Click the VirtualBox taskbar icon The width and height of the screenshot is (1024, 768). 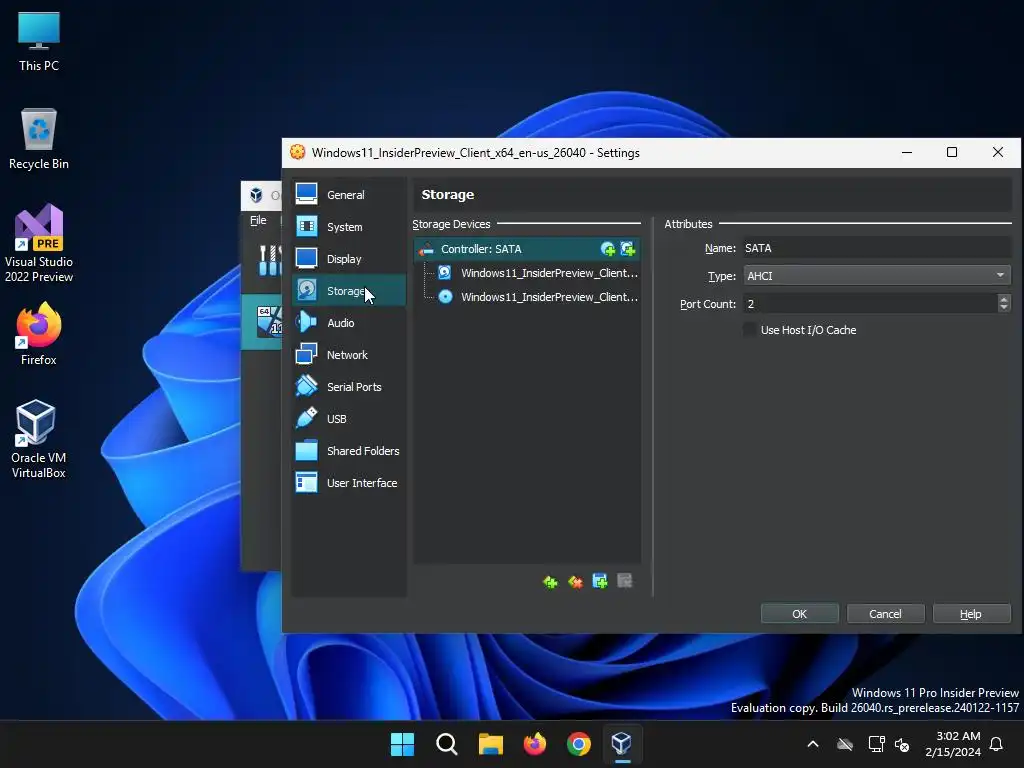(622, 744)
